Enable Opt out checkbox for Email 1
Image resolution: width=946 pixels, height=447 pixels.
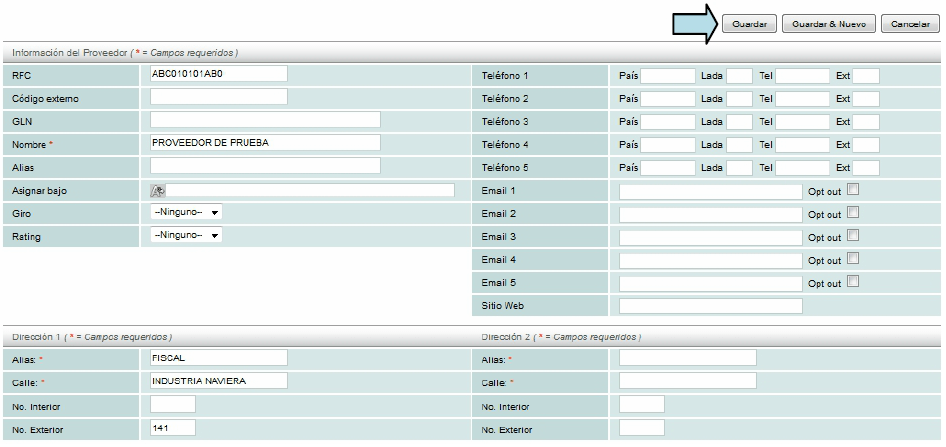tap(853, 190)
